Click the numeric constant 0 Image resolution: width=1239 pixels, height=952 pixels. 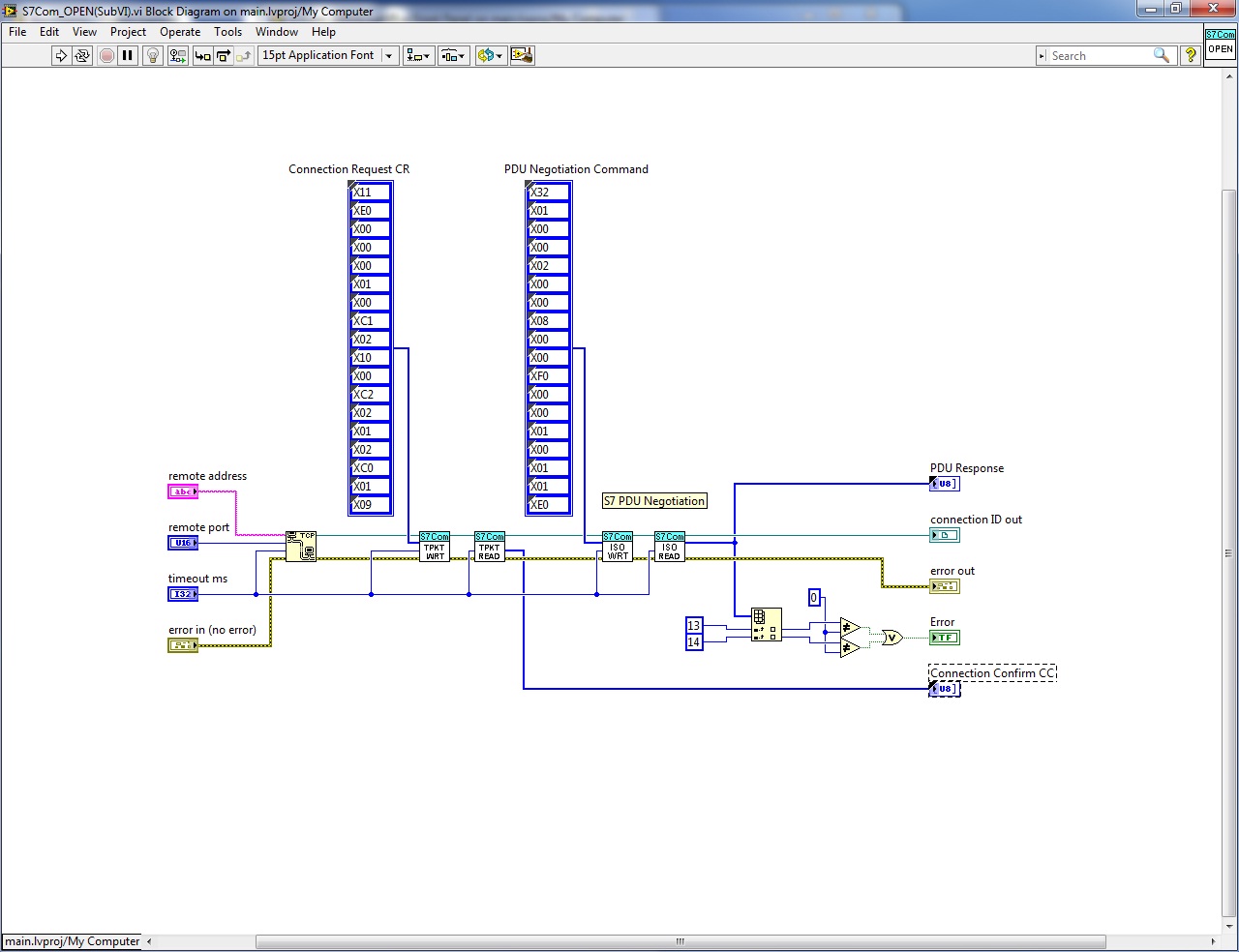point(814,598)
